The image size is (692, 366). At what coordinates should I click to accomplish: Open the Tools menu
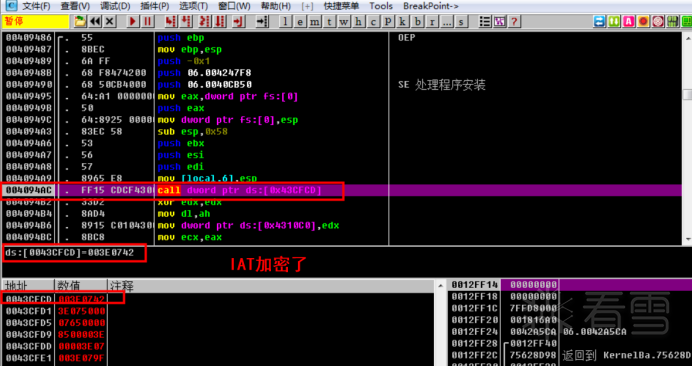pyautogui.click(x=381, y=6)
